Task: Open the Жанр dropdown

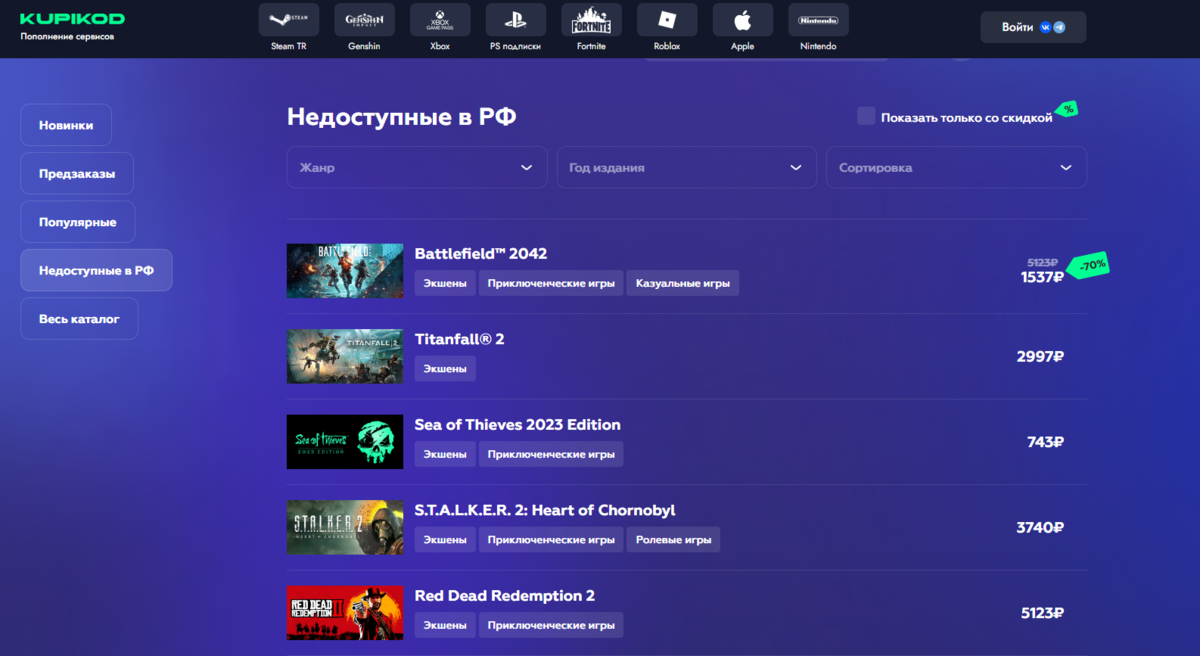Action: [417, 167]
